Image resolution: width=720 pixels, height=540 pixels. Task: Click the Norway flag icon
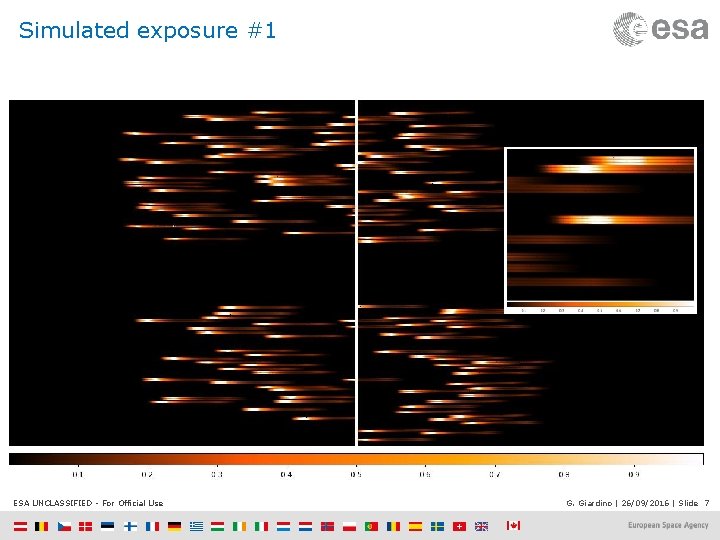coord(327,526)
